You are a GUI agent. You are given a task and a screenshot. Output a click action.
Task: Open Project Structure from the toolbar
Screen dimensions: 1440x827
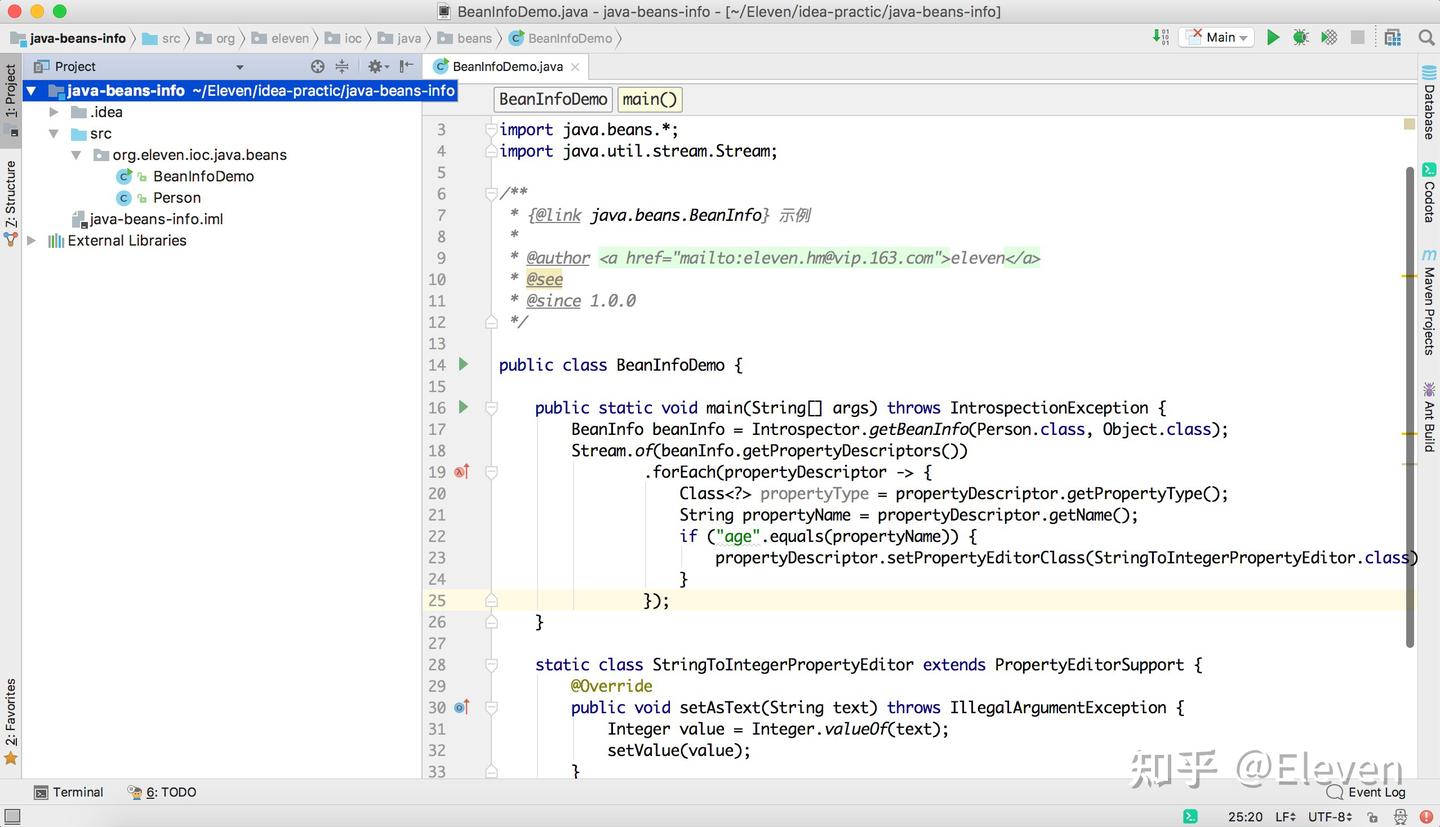tap(1393, 38)
